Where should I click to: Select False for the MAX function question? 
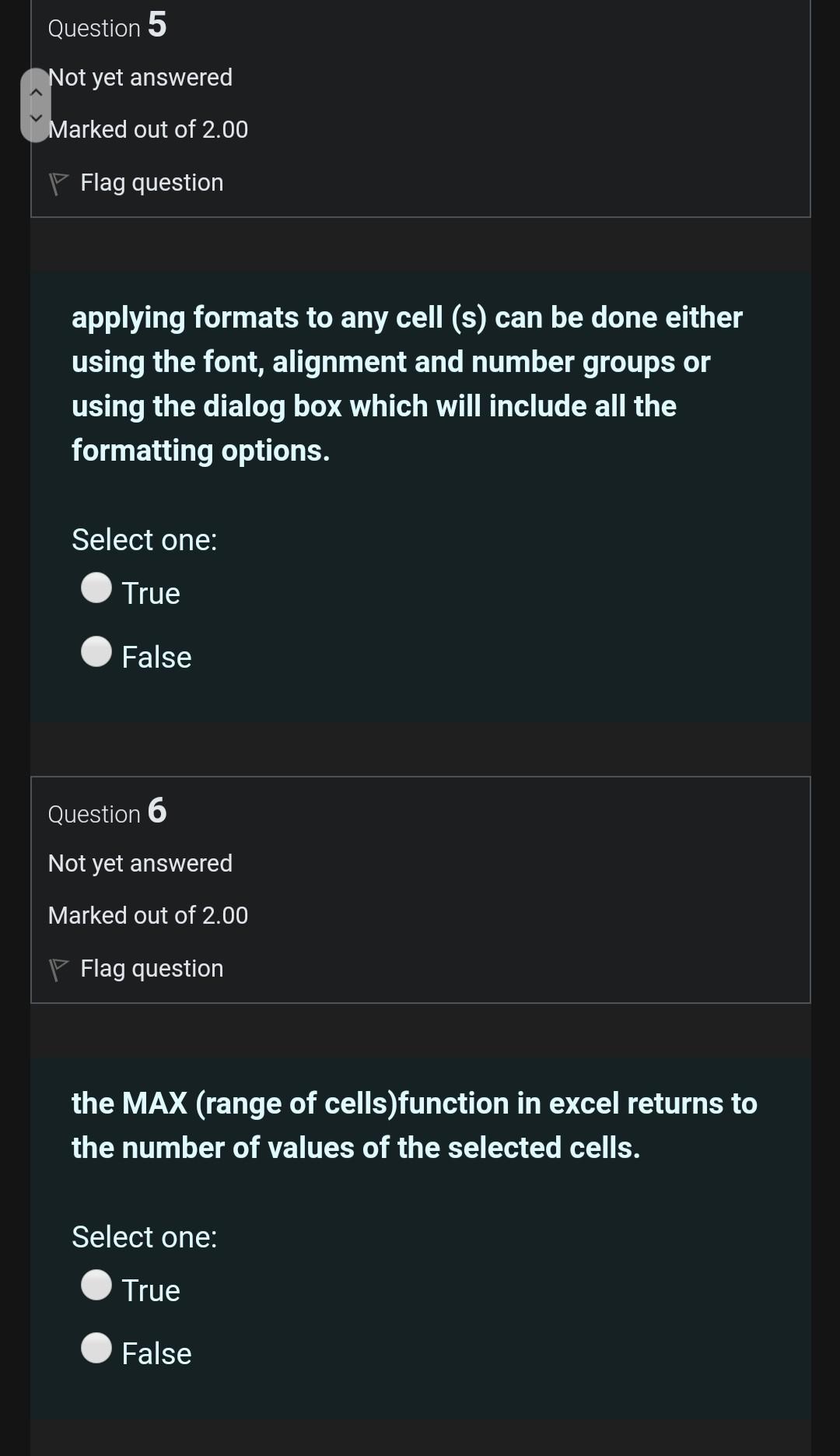[97, 1350]
